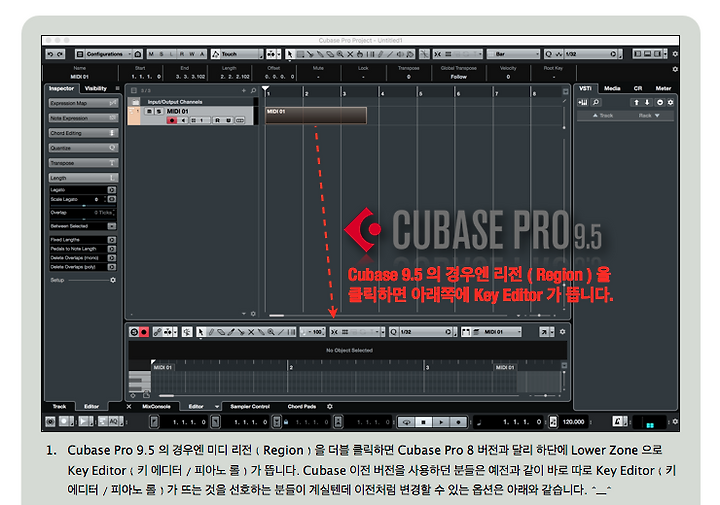This screenshot has width=720, height=505.
Task: Select the Mute (X) tool in toolbar
Action: (350, 54)
